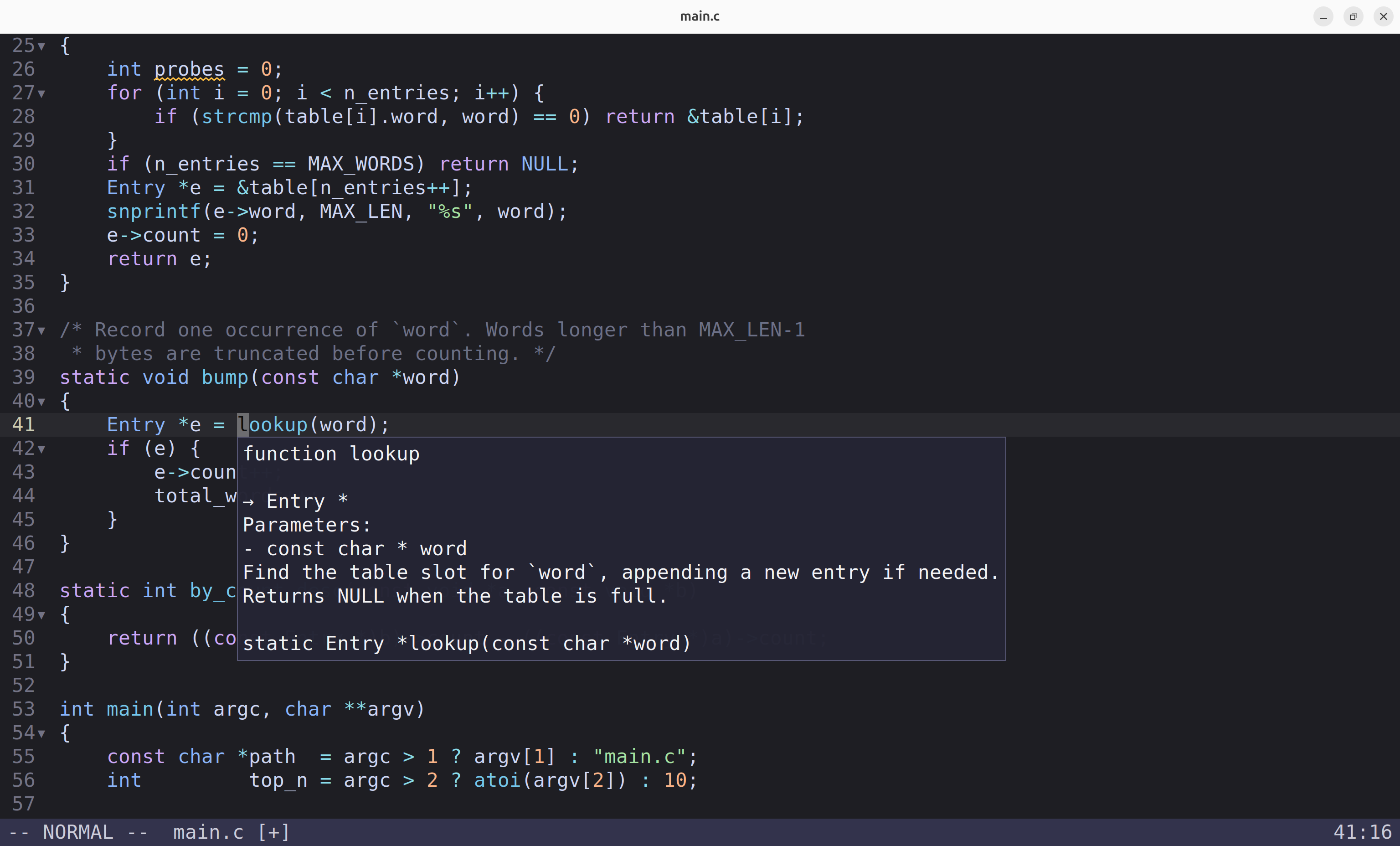Collapse the if-block fold on line 42
This screenshot has width=1400, height=846.
pos(41,449)
